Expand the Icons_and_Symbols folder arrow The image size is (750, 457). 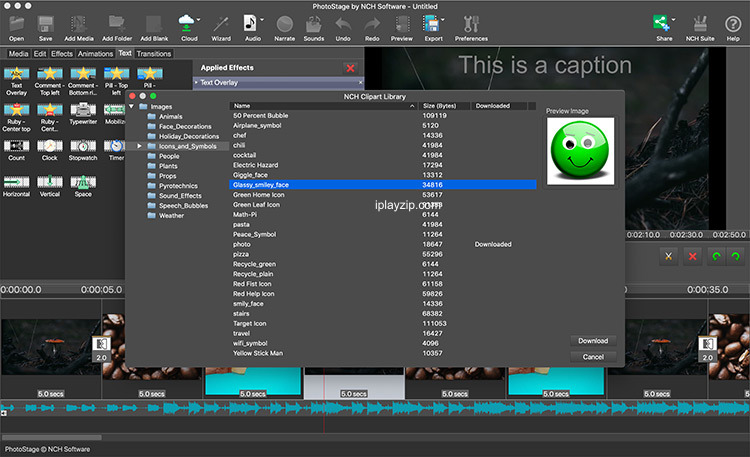tap(139, 146)
